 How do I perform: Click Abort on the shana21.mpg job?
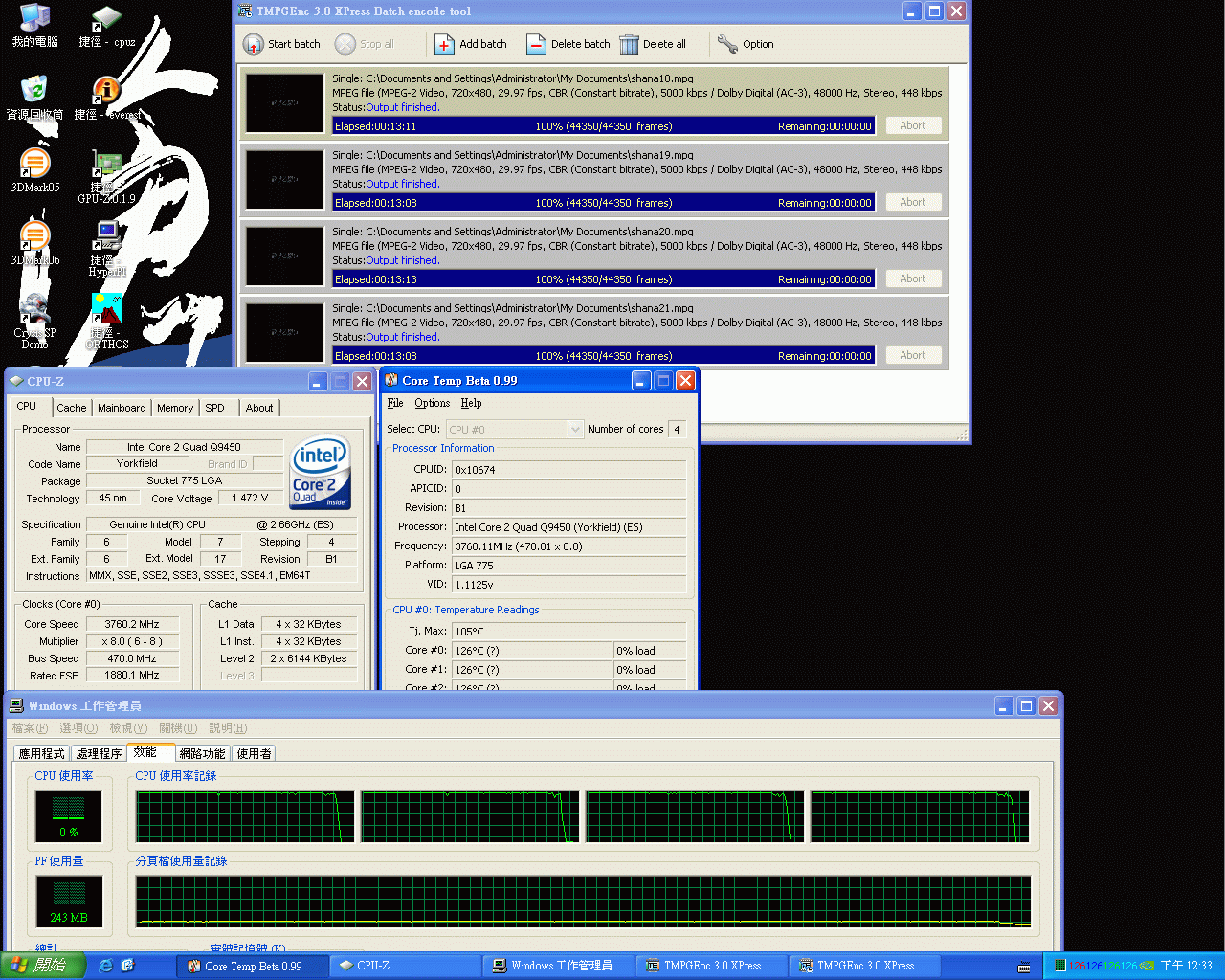(x=913, y=355)
